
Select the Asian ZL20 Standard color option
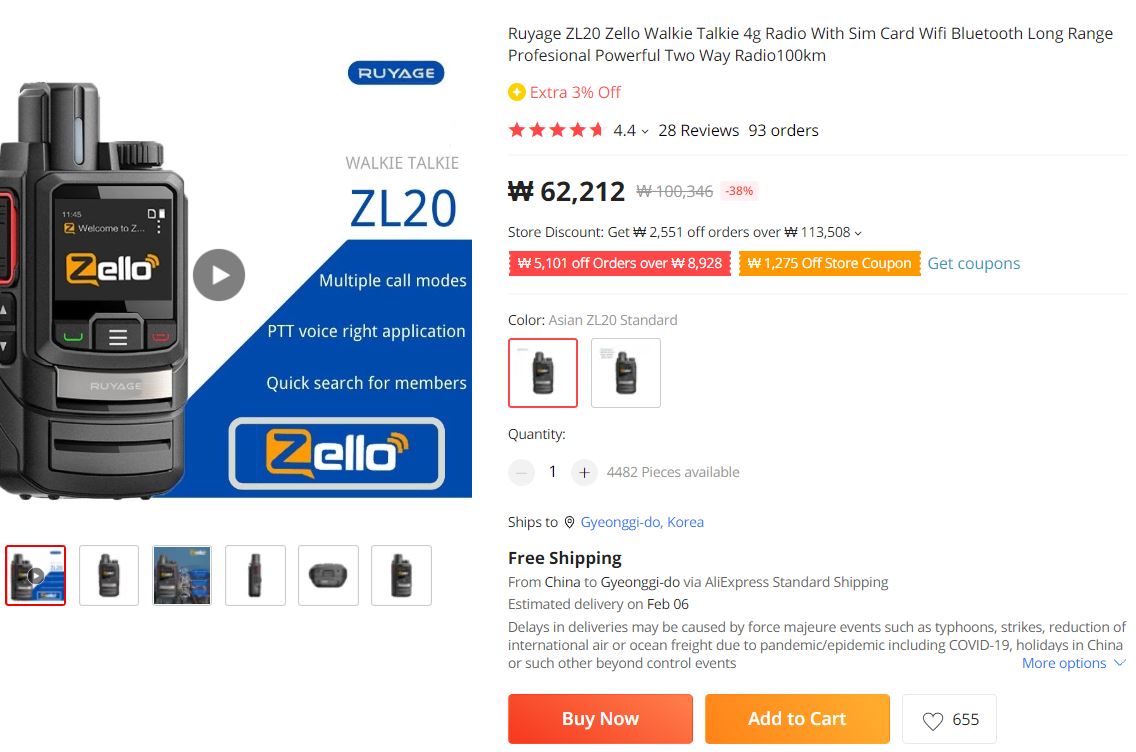click(x=543, y=373)
